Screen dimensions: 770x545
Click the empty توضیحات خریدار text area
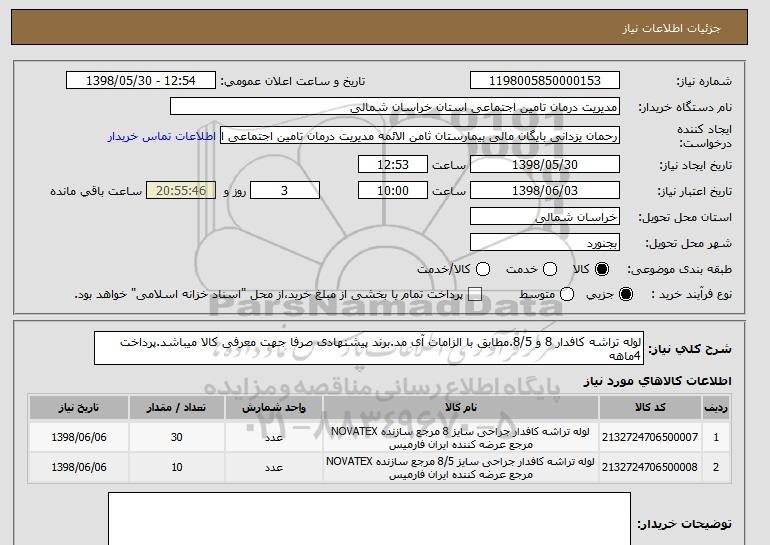click(369, 518)
